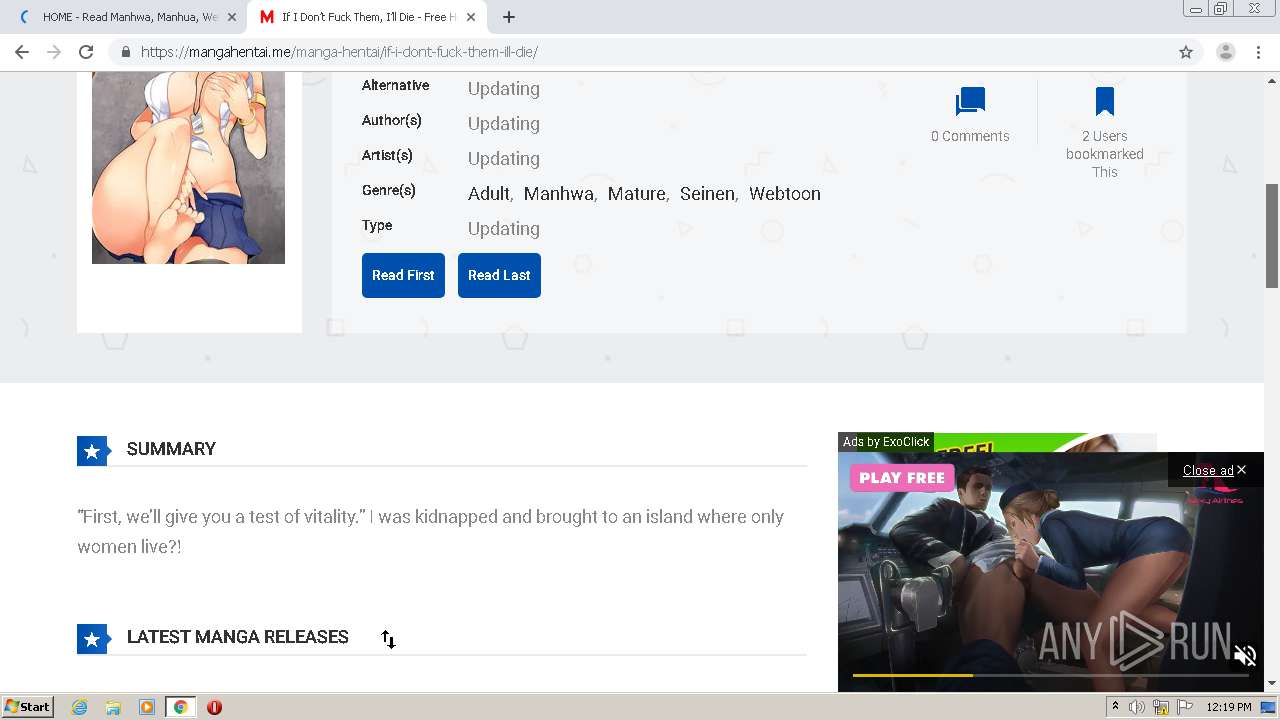Close the second browser tab
Viewport: 1280px width, 720px height.
(x=471, y=17)
